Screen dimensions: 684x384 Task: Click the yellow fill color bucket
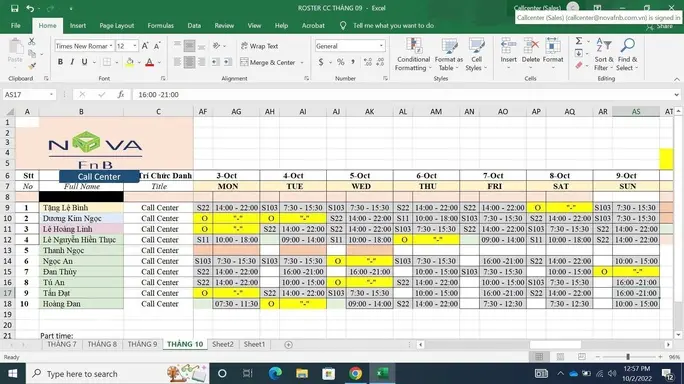(130, 62)
